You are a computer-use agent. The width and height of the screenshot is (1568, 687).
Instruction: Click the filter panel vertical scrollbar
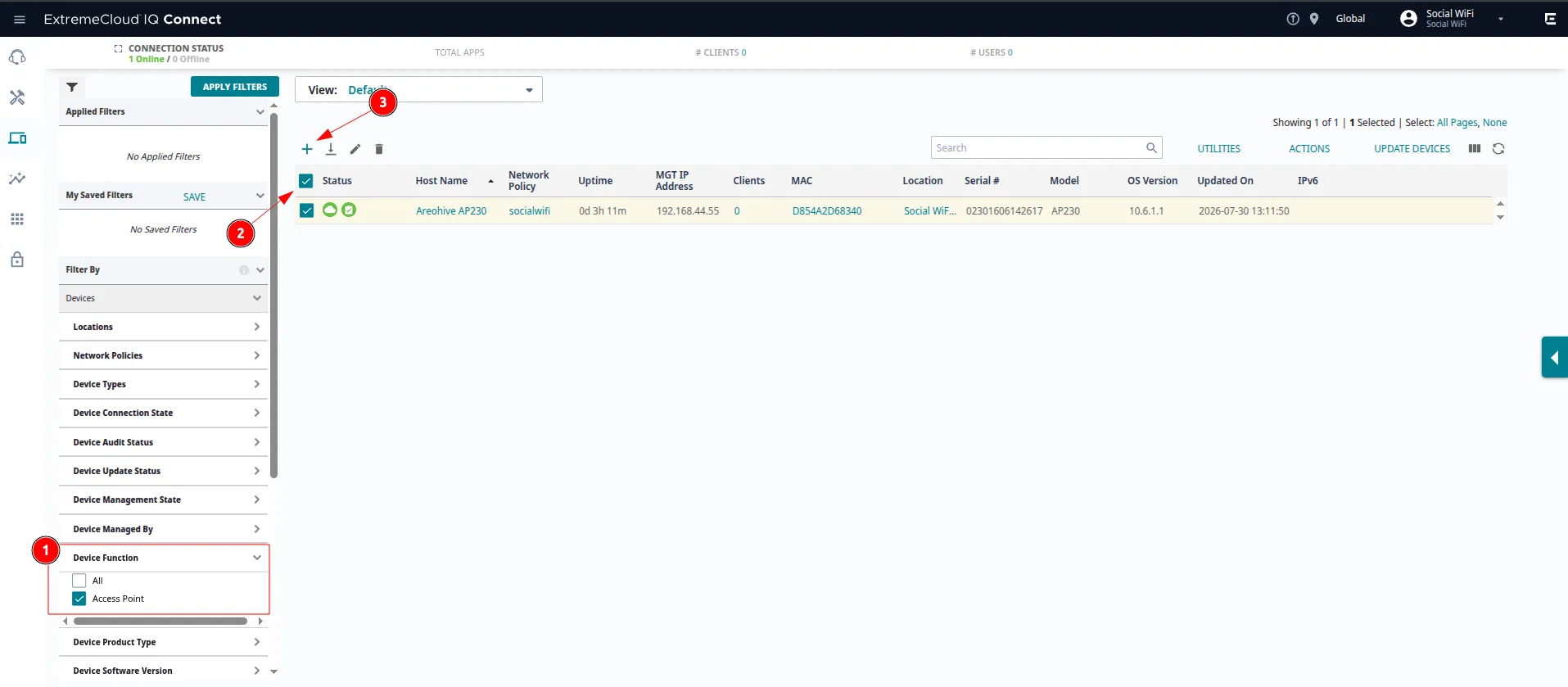(274, 295)
